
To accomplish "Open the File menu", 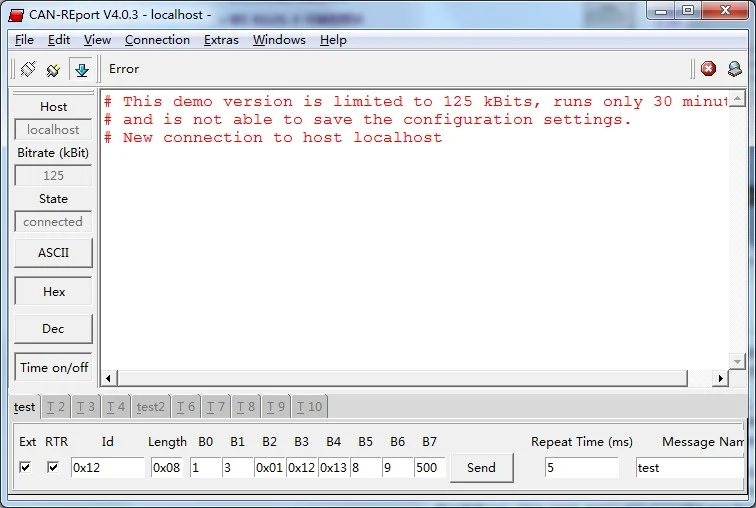I will tap(24, 40).
